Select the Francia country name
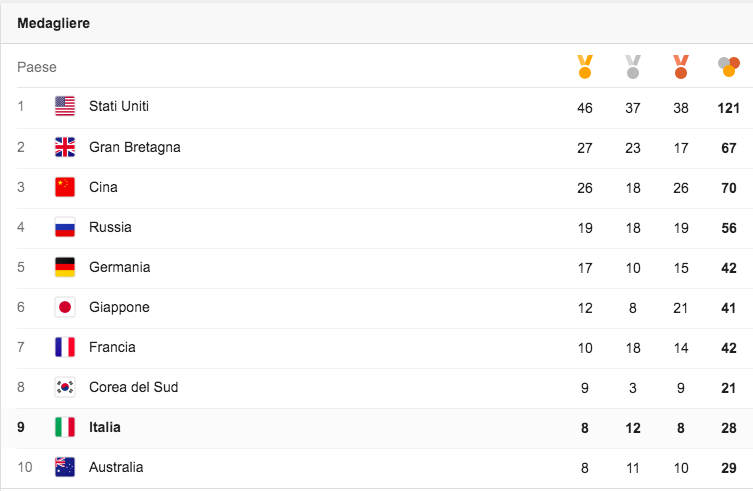Image resolution: width=753 pixels, height=491 pixels. click(112, 347)
